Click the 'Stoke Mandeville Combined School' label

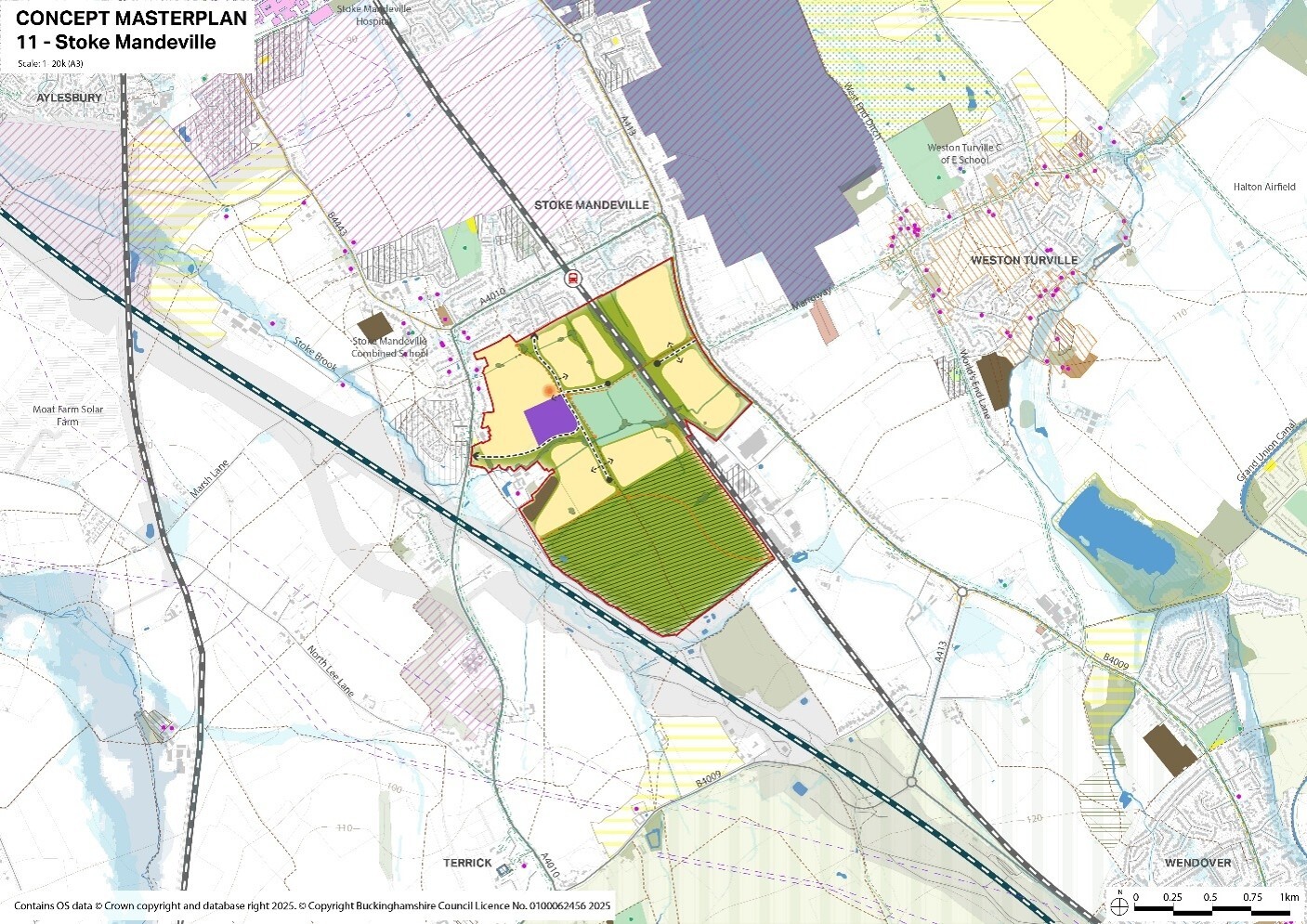point(389,347)
